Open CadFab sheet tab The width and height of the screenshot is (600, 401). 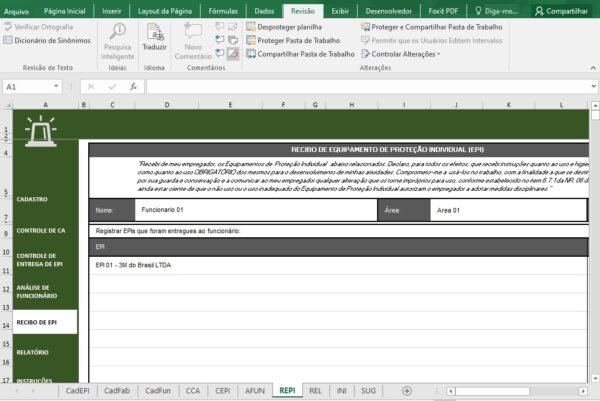(117, 391)
